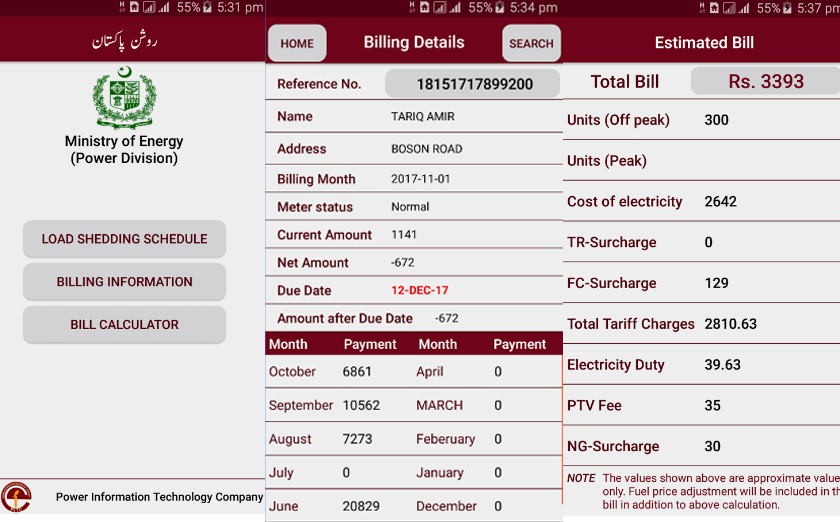Tap the Units (Off peak) value 300
Image resolution: width=840 pixels, height=522 pixels.
click(x=716, y=120)
